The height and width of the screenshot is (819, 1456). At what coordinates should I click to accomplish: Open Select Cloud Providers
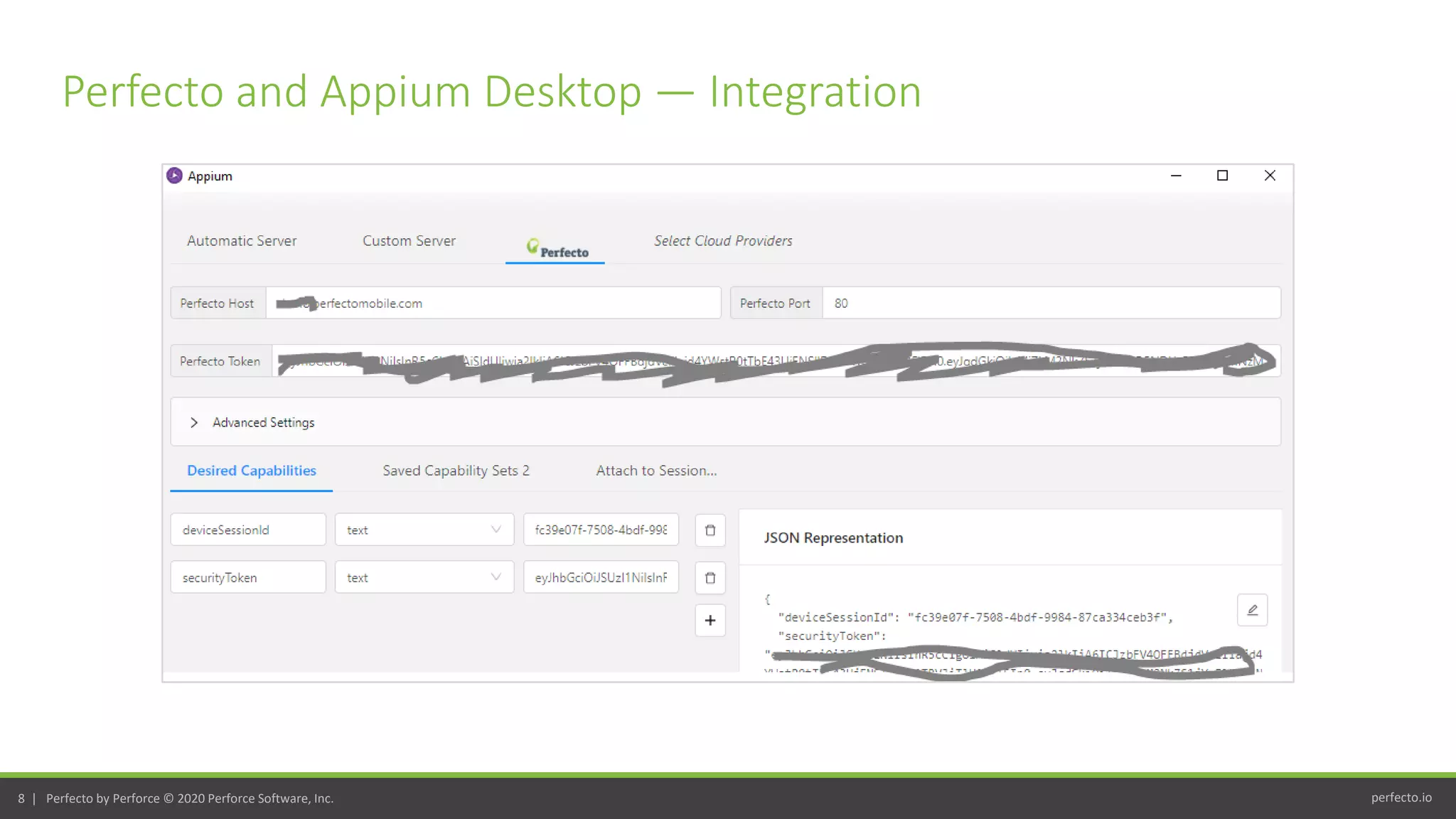point(722,241)
